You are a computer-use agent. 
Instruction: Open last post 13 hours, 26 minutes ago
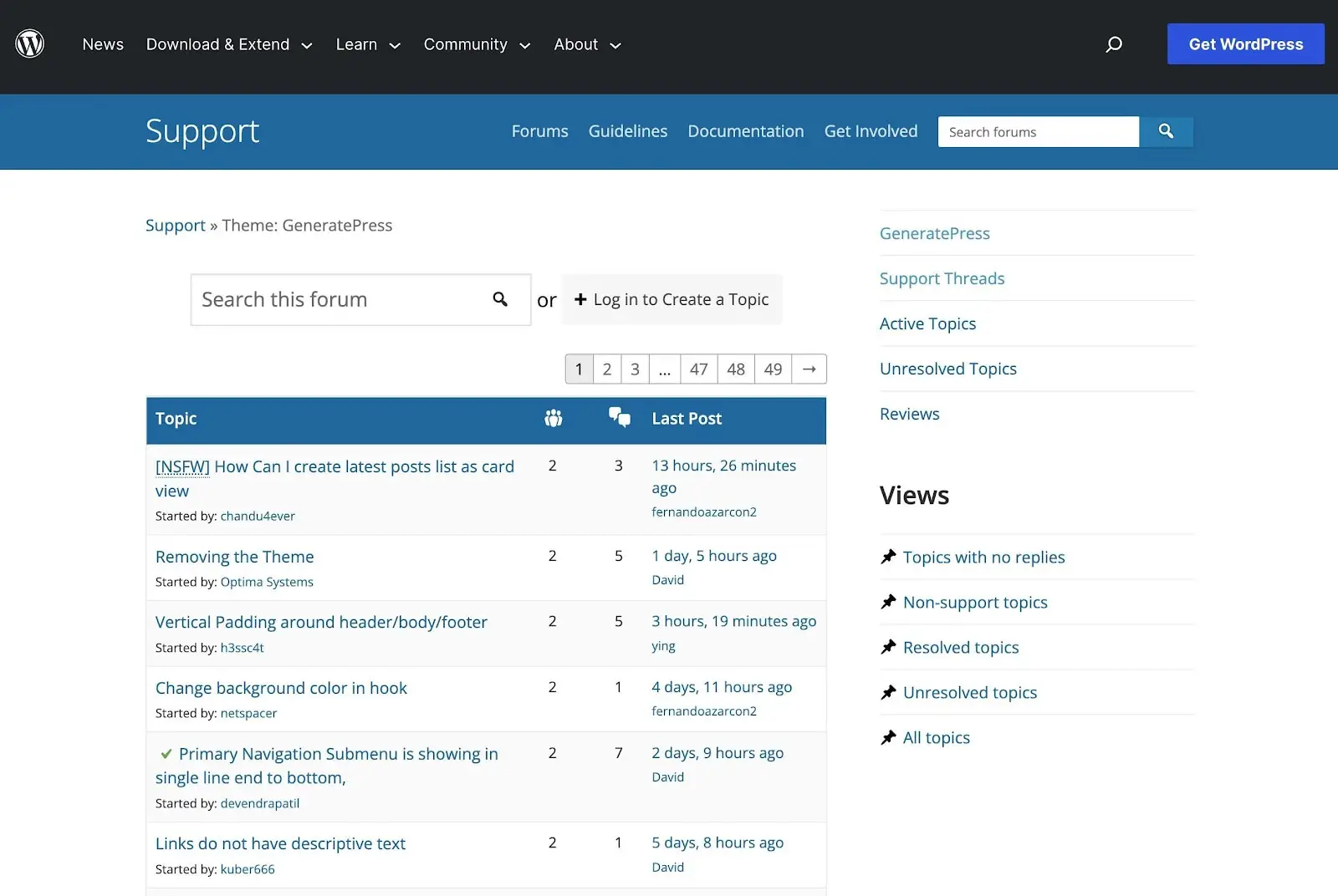click(724, 476)
